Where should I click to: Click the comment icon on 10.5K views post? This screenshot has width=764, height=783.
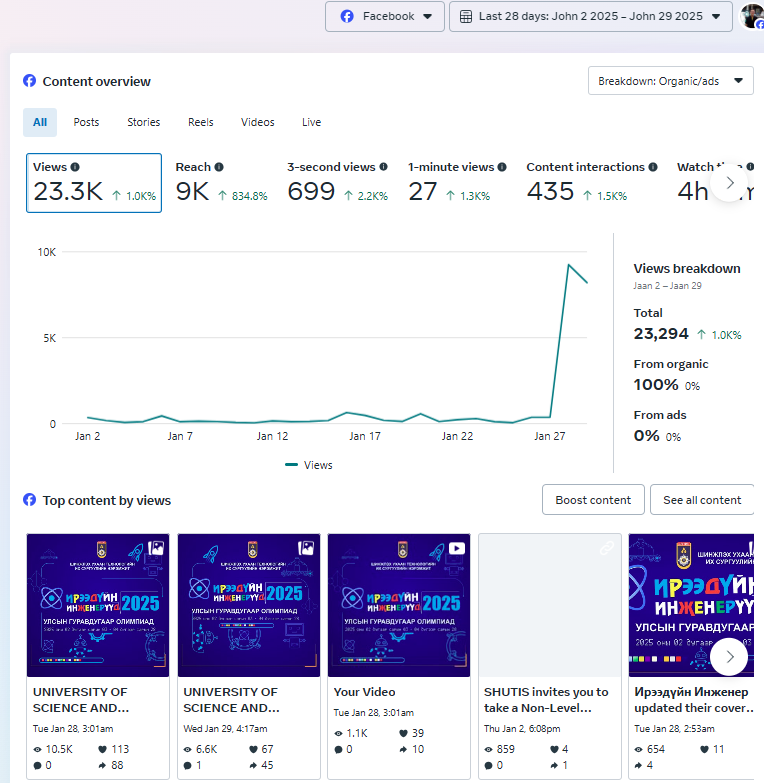tap(37, 766)
